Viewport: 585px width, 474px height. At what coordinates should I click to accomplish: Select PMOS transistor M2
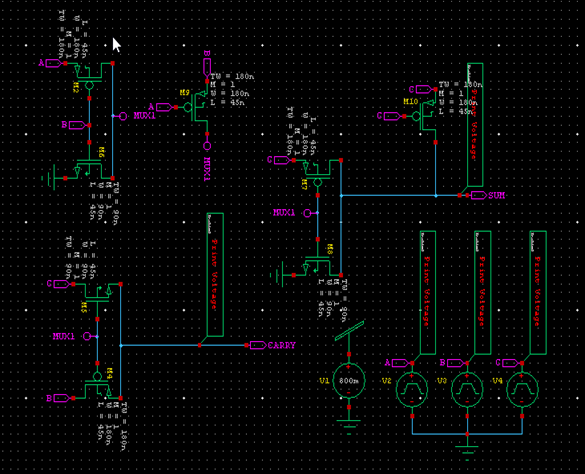tap(89, 77)
